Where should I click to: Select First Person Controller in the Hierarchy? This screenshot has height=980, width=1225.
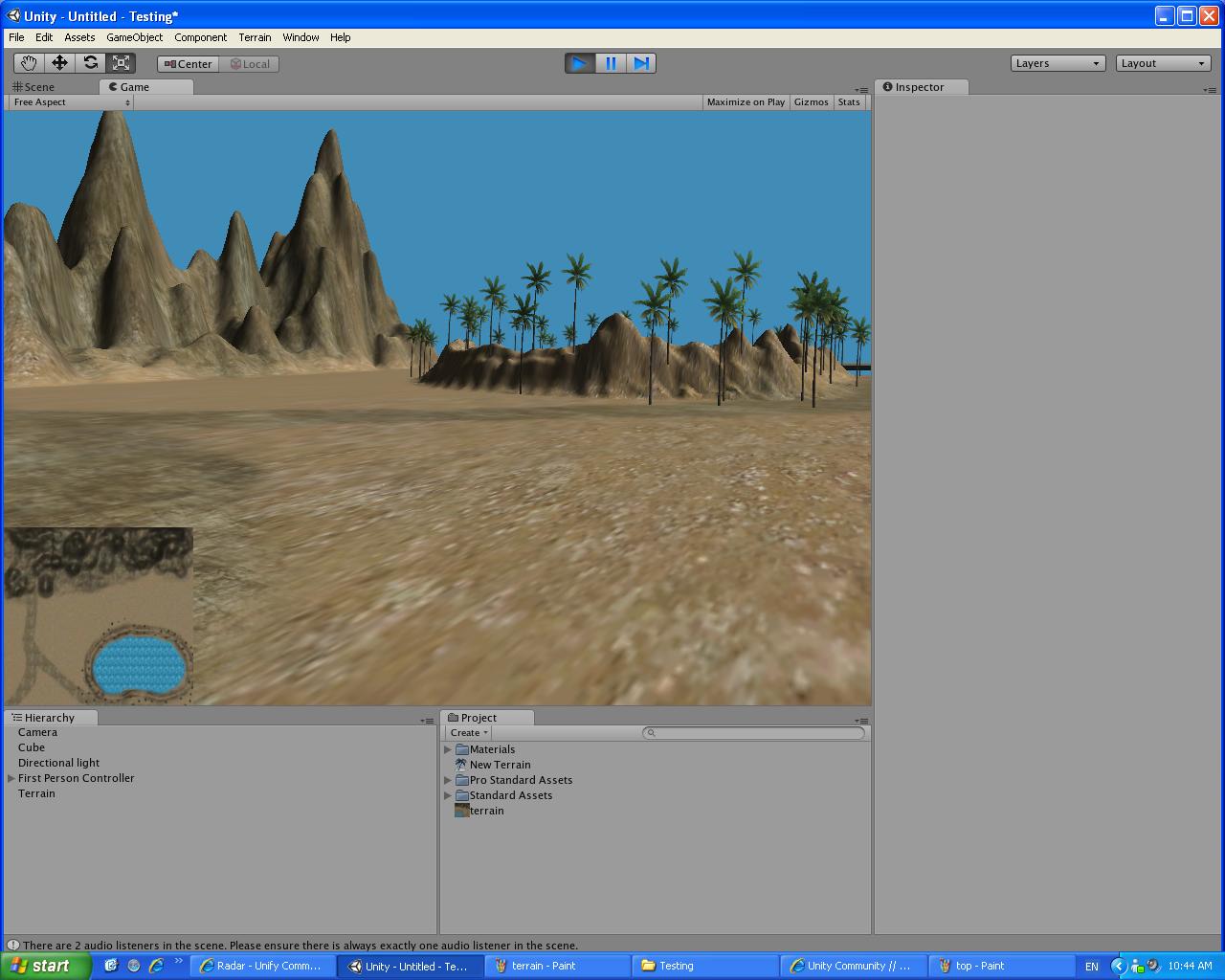[76, 778]
